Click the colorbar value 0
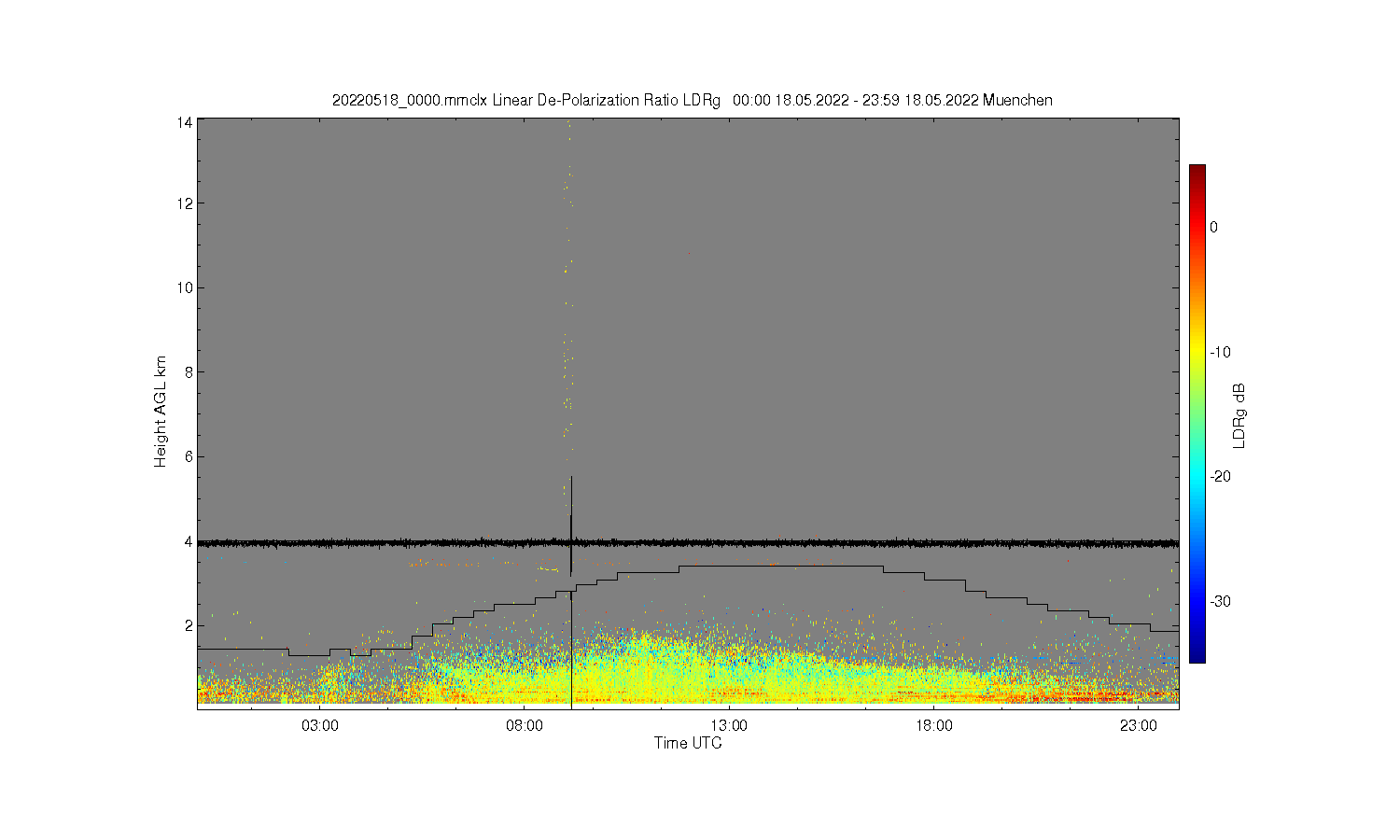 1213,227
